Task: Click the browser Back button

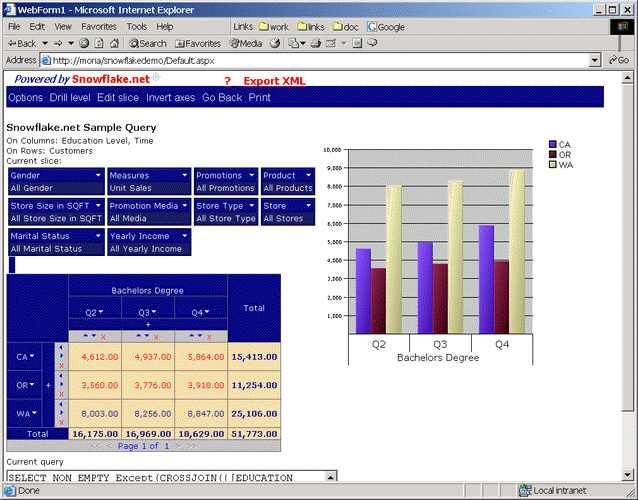Action: pyautogui.click(x=22, y=43)
